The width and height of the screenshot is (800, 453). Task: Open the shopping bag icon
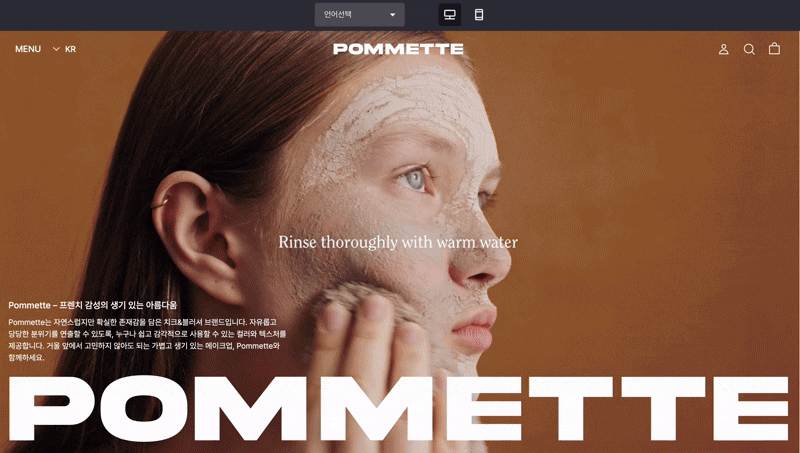click(774, 48)
